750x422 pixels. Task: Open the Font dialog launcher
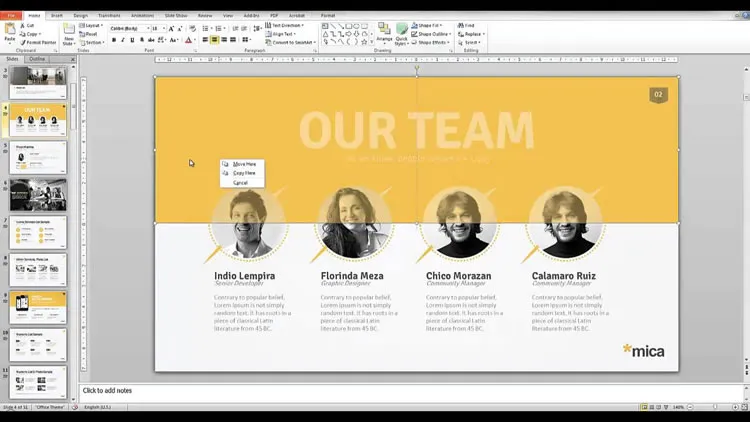(x=195, y=50)
